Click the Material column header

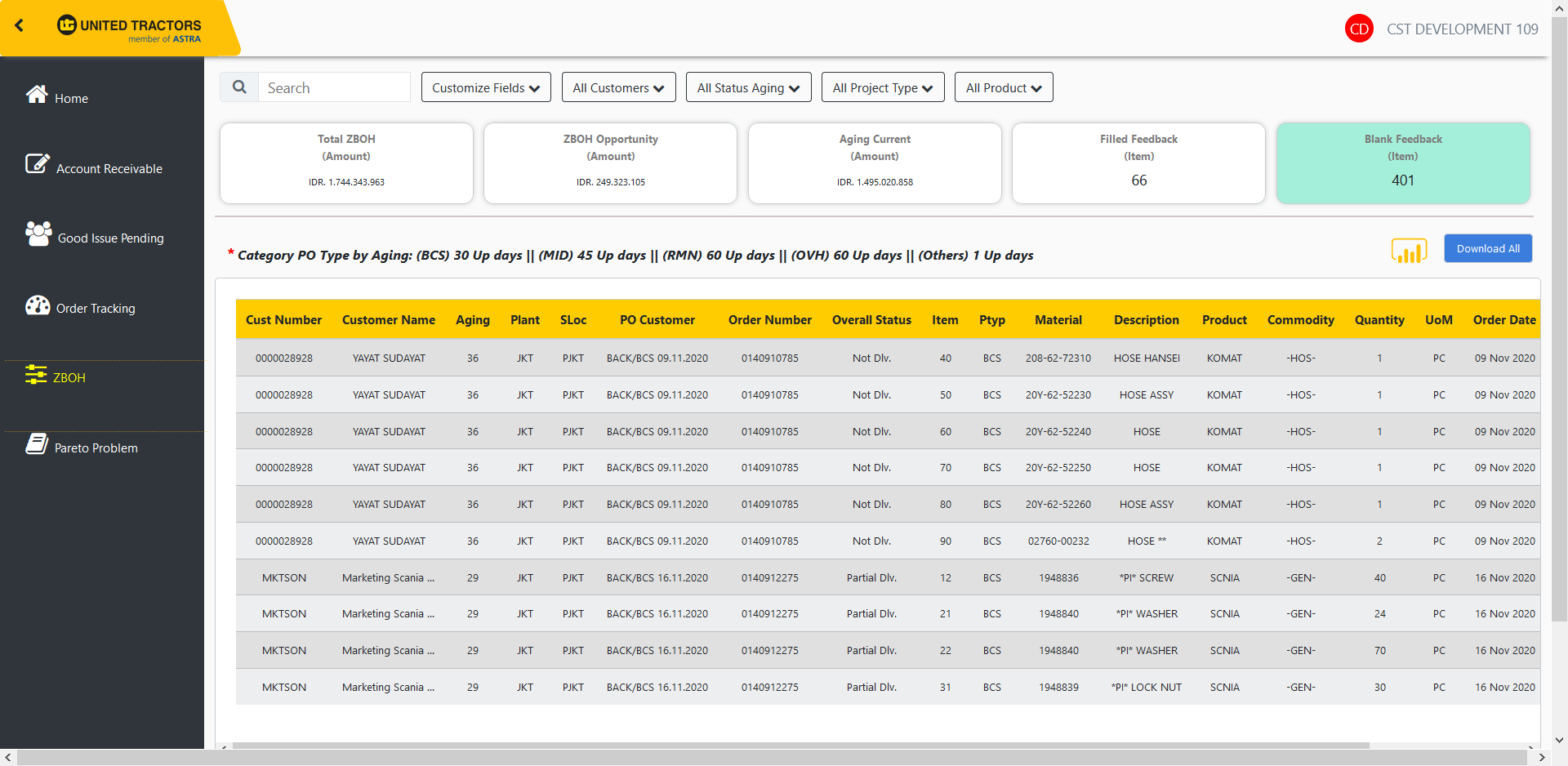(1058, 319)
